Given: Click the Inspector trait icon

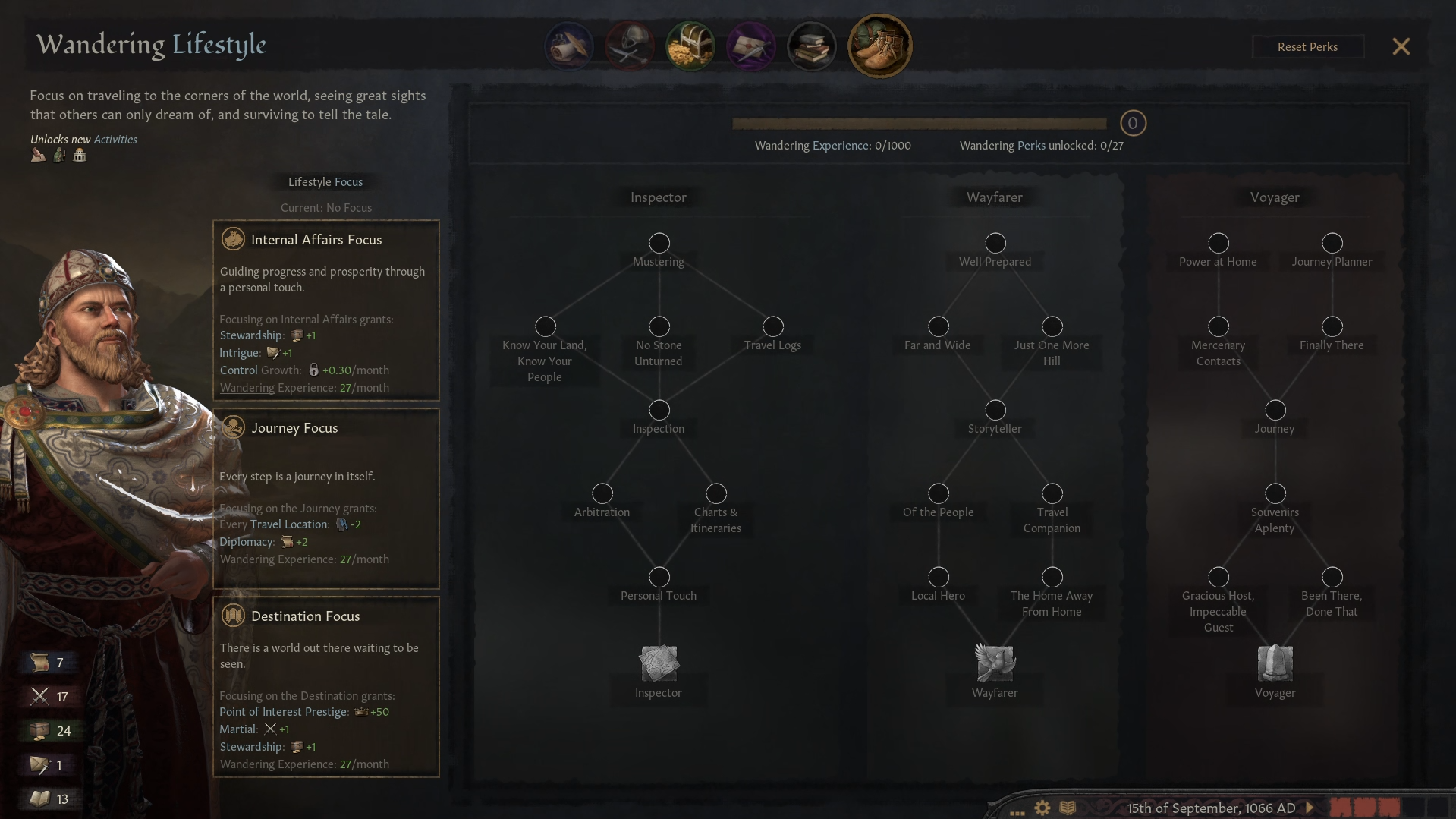Looking at the screenshot, I should (659, 663).
